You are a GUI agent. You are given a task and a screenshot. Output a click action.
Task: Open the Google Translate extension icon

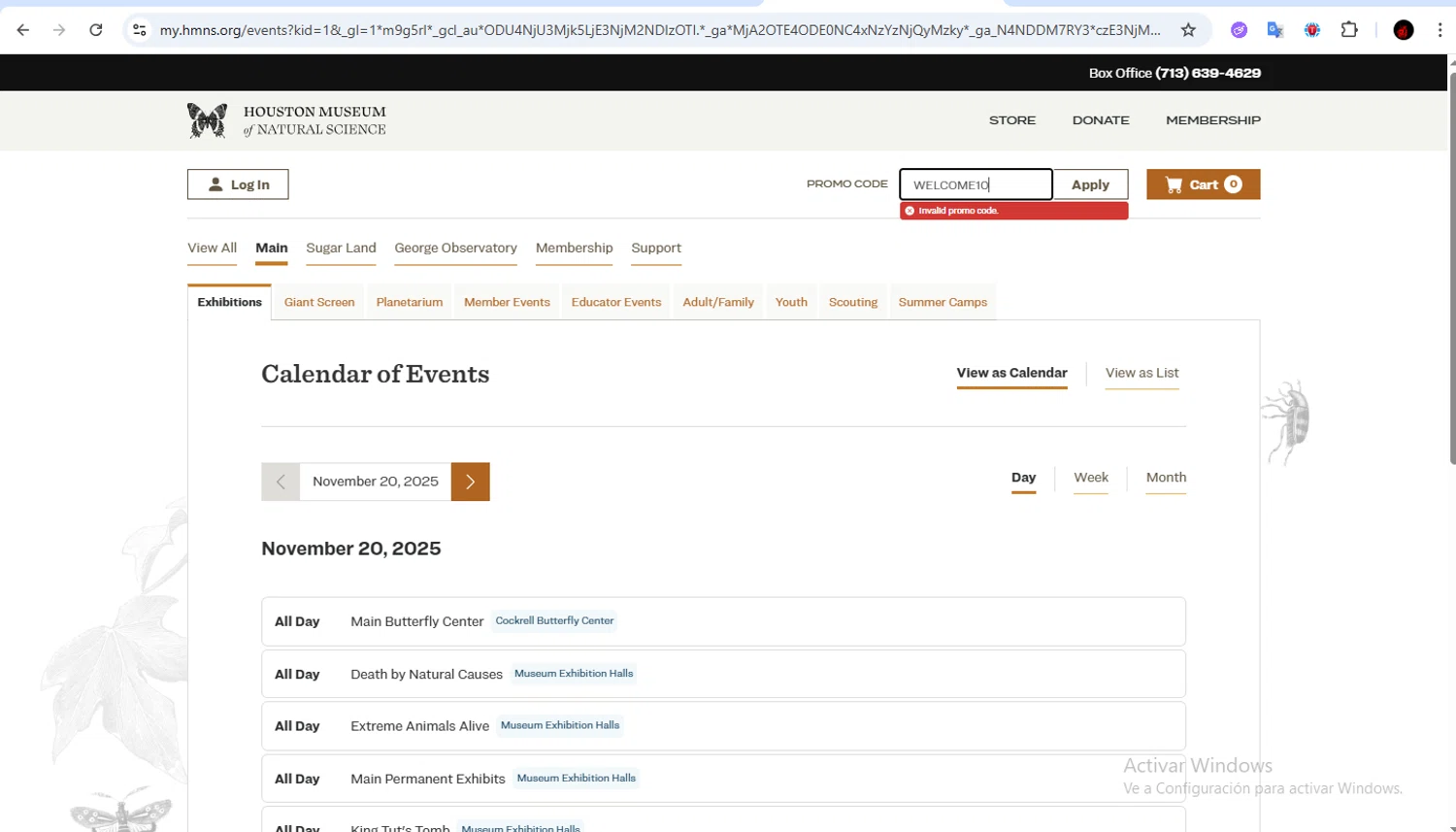1275,30
